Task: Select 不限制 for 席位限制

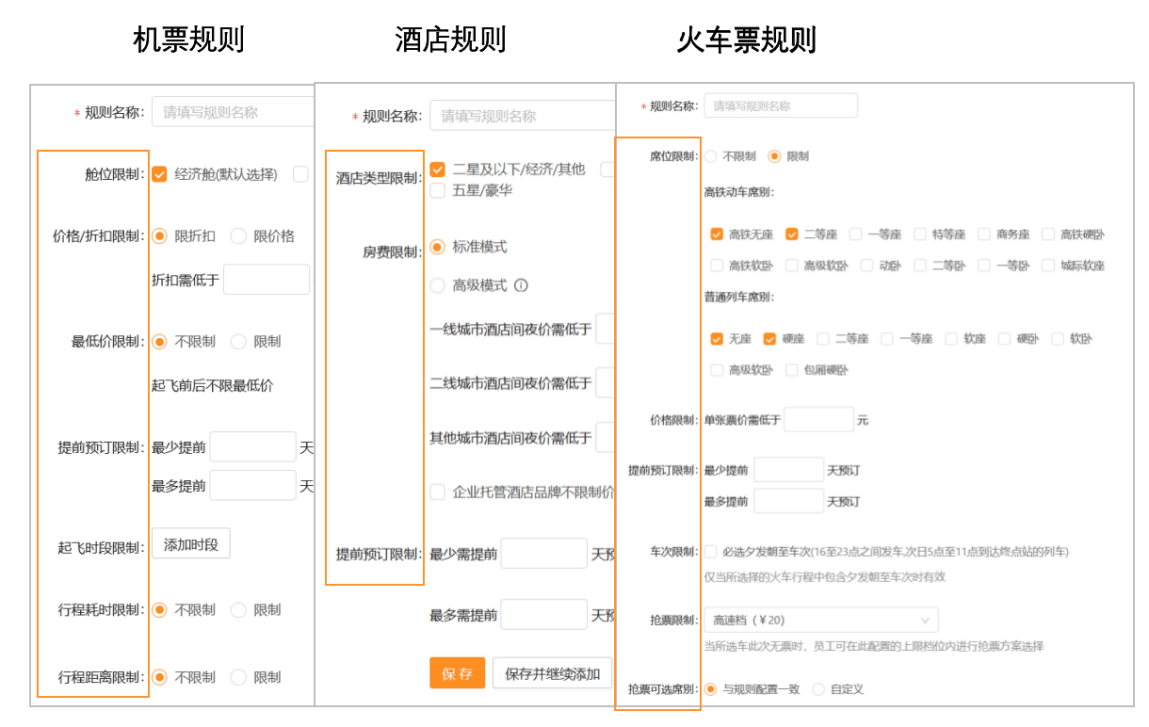Action: (x=711, y=156)
